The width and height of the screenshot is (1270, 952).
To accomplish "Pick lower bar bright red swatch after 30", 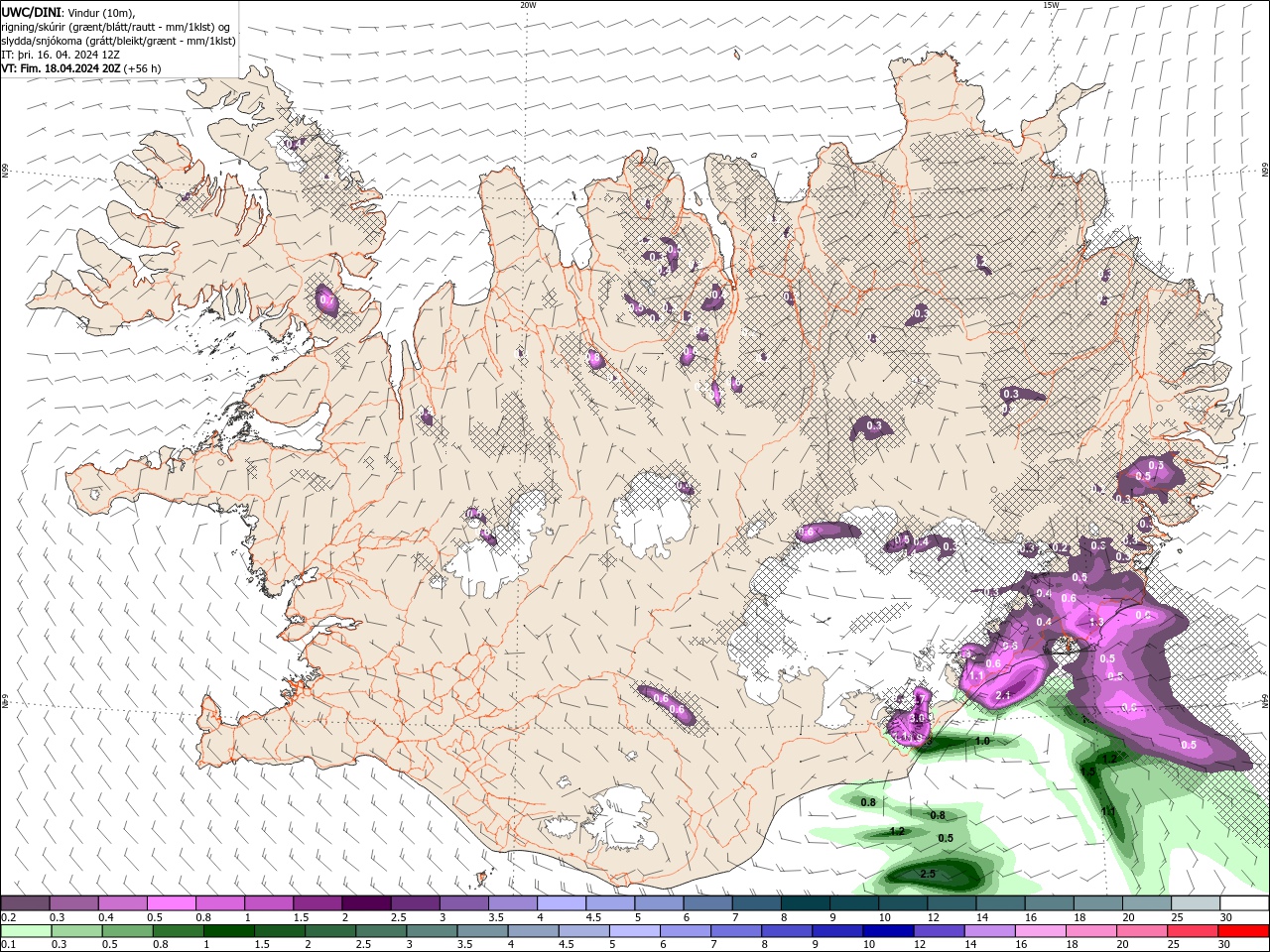I will [x=1242, y=931].
